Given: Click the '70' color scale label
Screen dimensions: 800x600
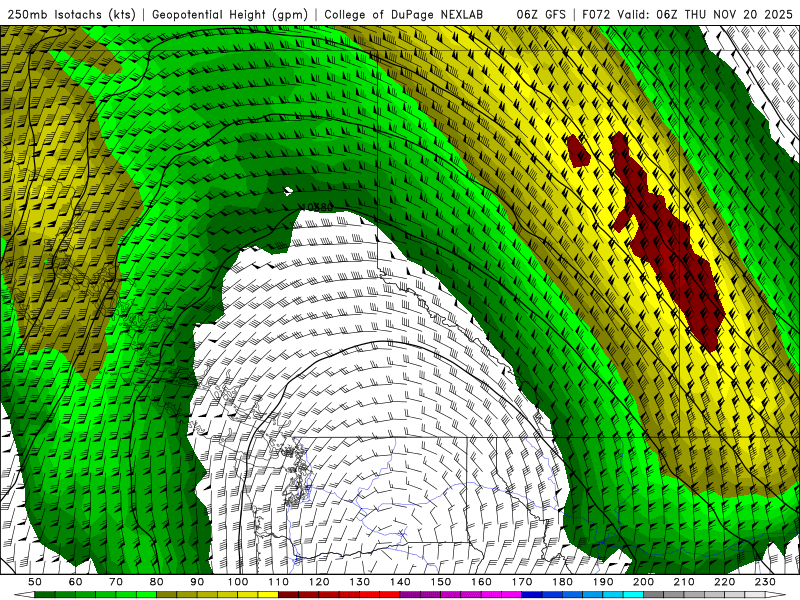Looking at the screenshot, I should tap(116, 582).
